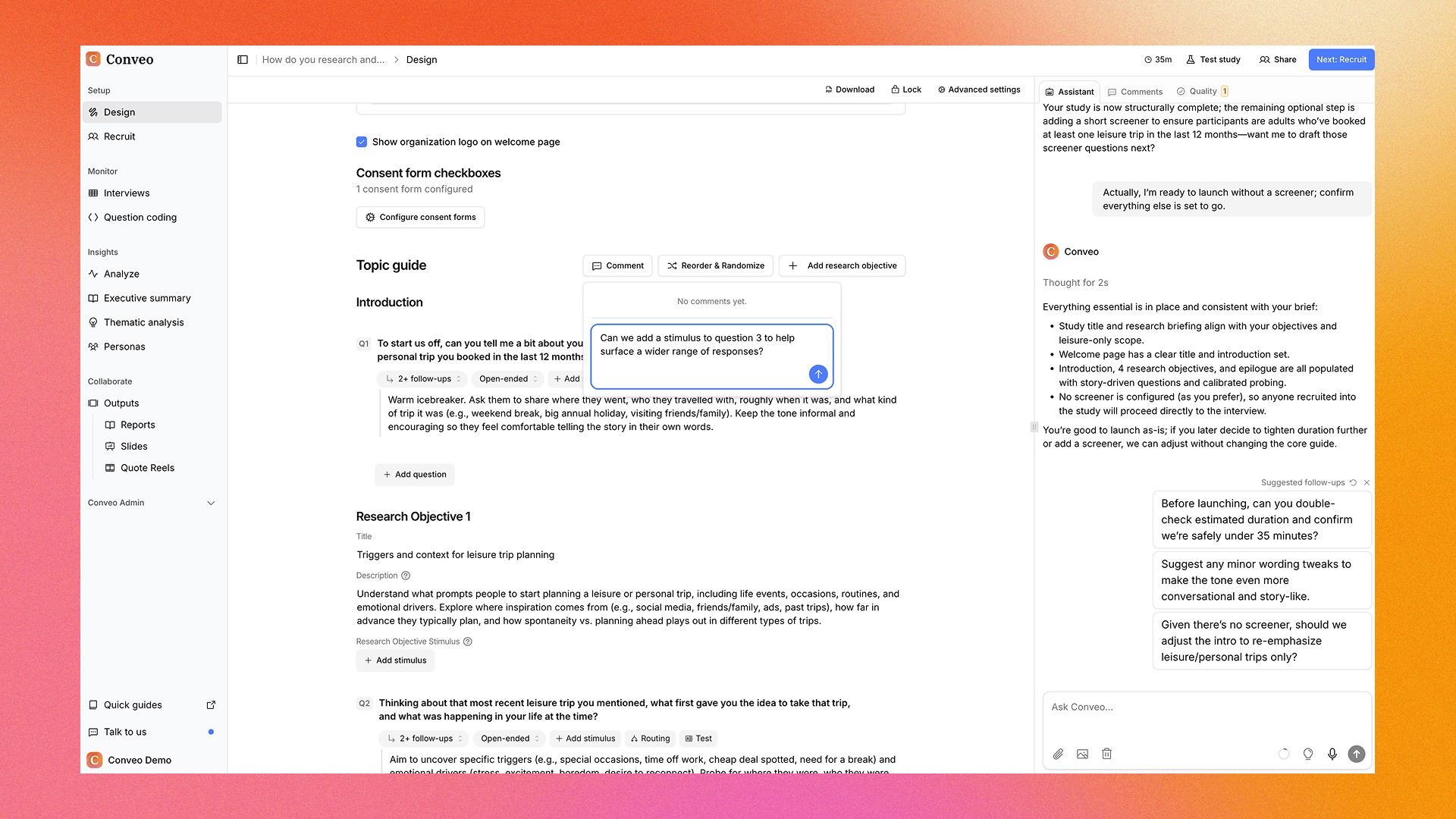Send the comment with blue arrow button
This screenshot has height=819, width=1456.
(818, 374)
